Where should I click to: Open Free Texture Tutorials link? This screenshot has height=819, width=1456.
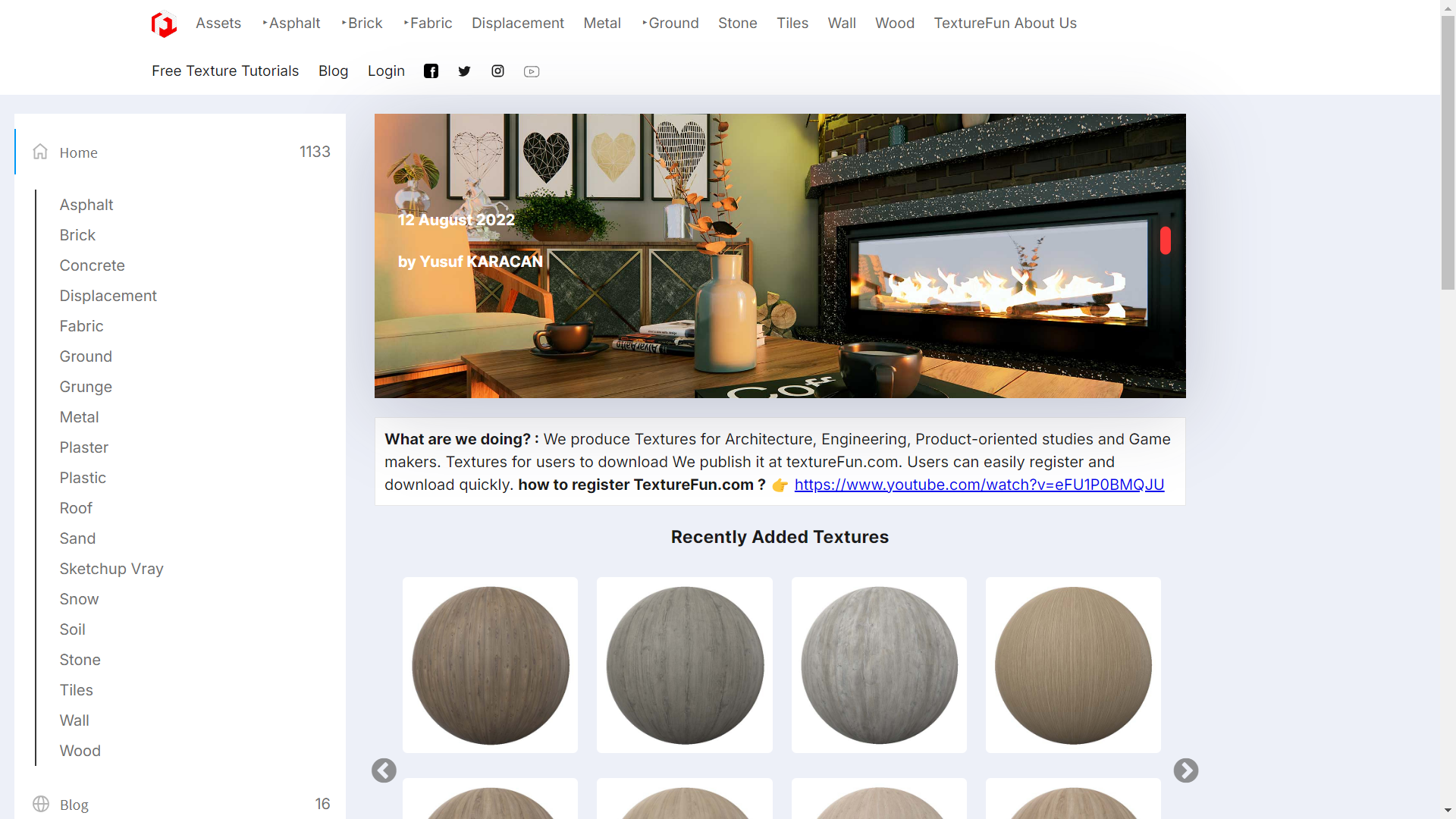(225, 71)
